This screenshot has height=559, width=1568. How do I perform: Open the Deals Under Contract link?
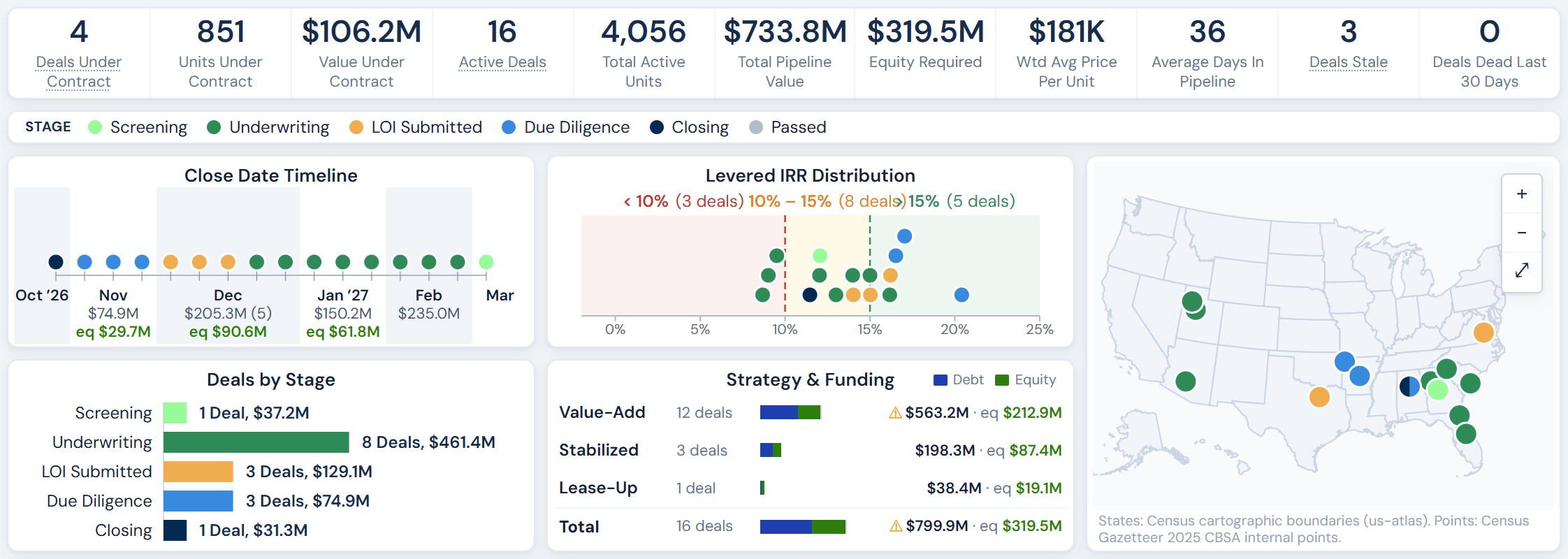click(x=79, y=71)
